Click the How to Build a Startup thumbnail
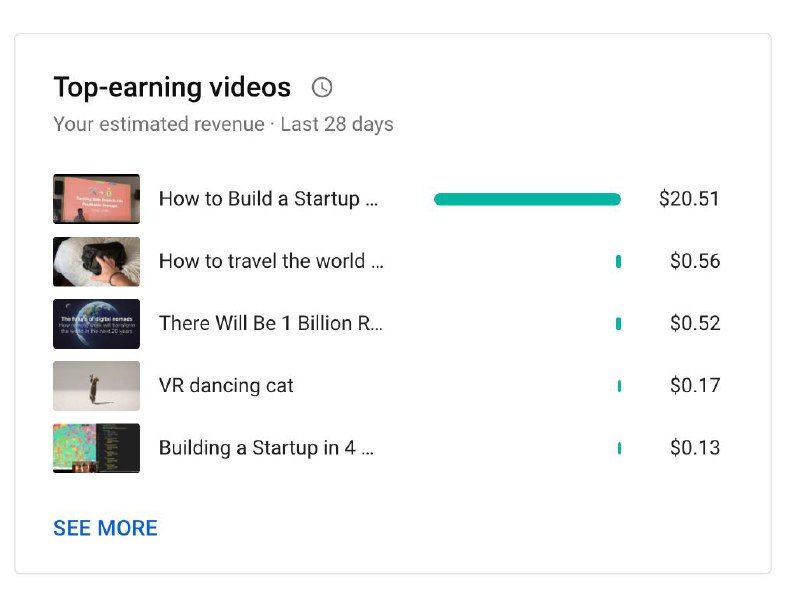 click(x=96, y=199)
